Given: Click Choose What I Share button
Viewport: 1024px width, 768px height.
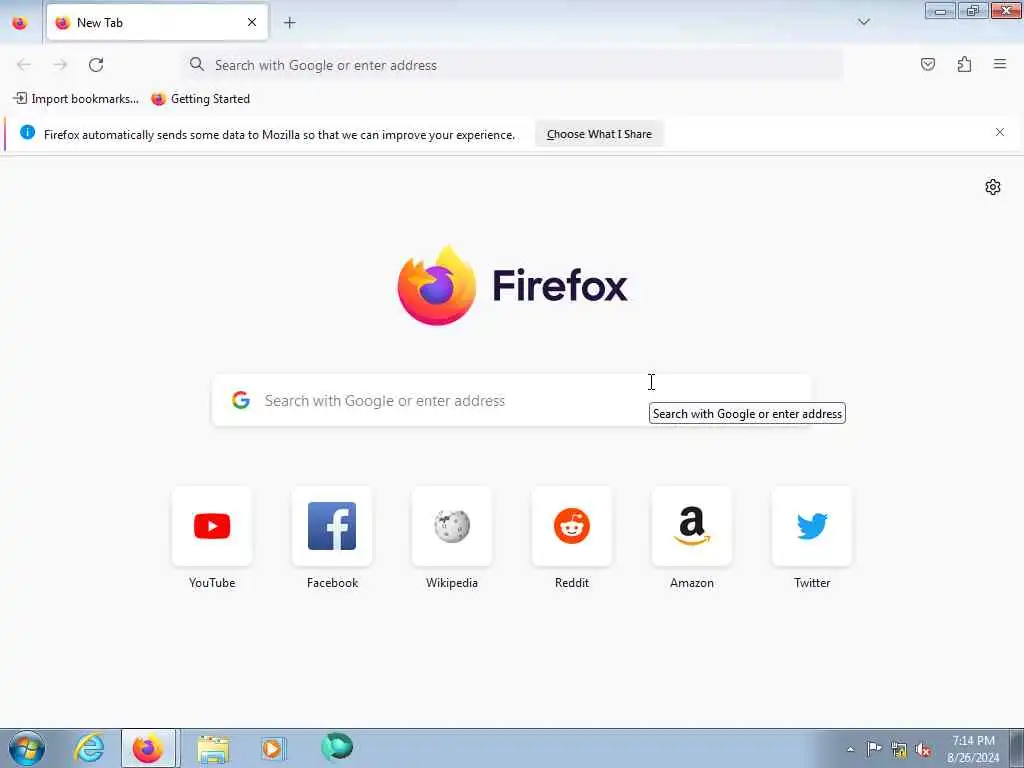Looking at the screenshot, I should 599,134.
